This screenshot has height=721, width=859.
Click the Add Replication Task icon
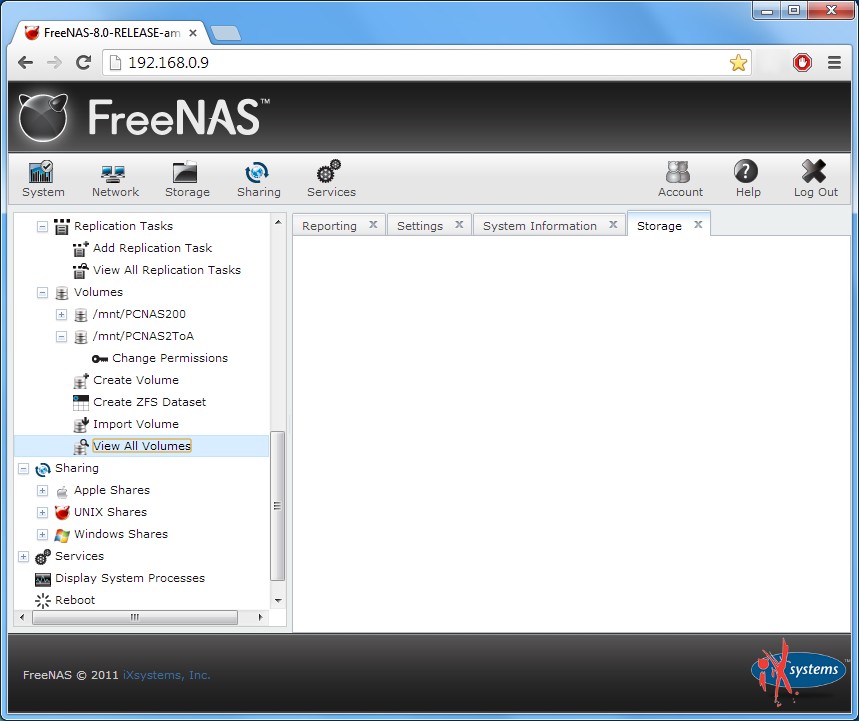tap(81, 249)
